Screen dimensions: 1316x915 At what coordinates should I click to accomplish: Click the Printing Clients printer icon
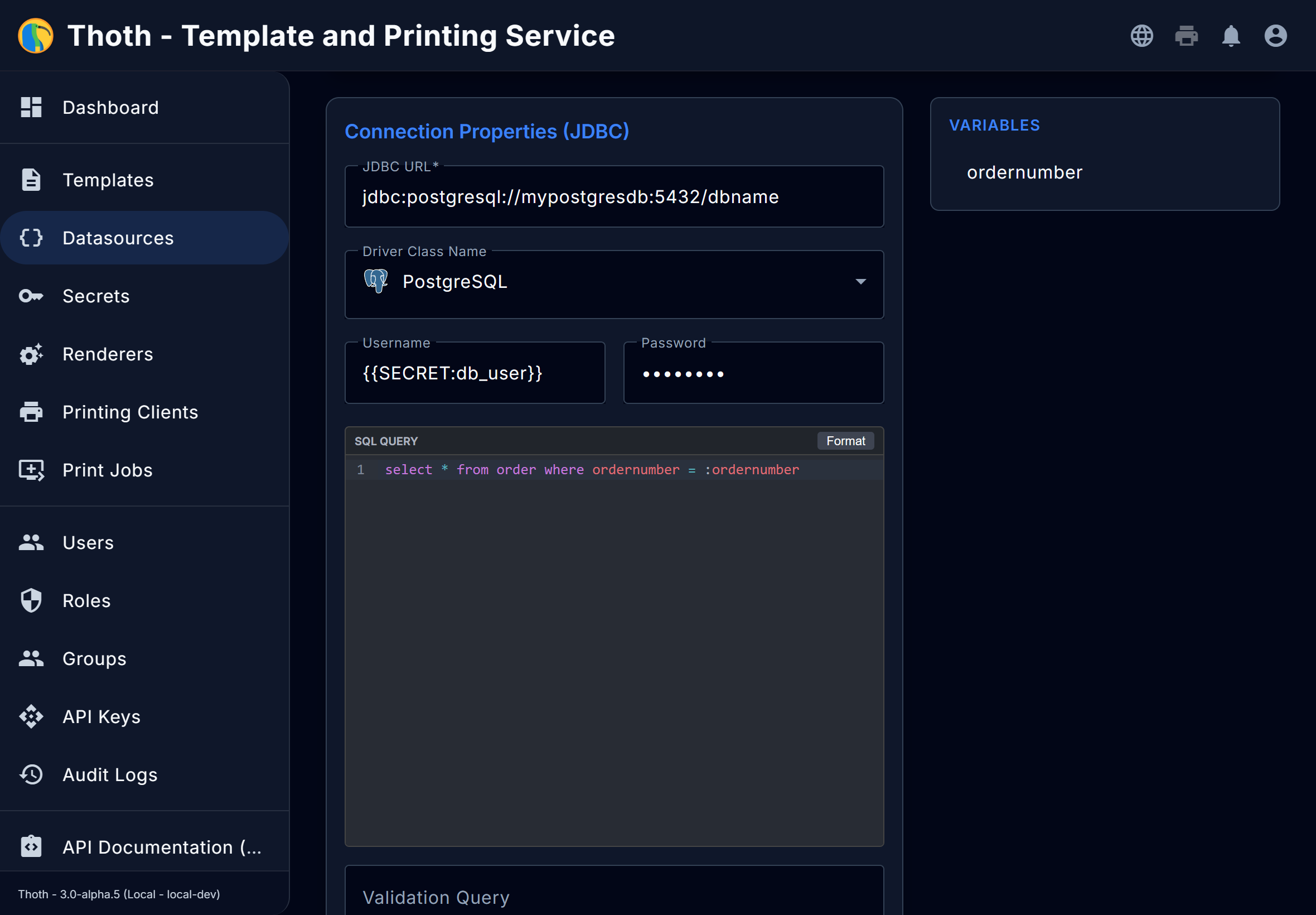[31, 412]
